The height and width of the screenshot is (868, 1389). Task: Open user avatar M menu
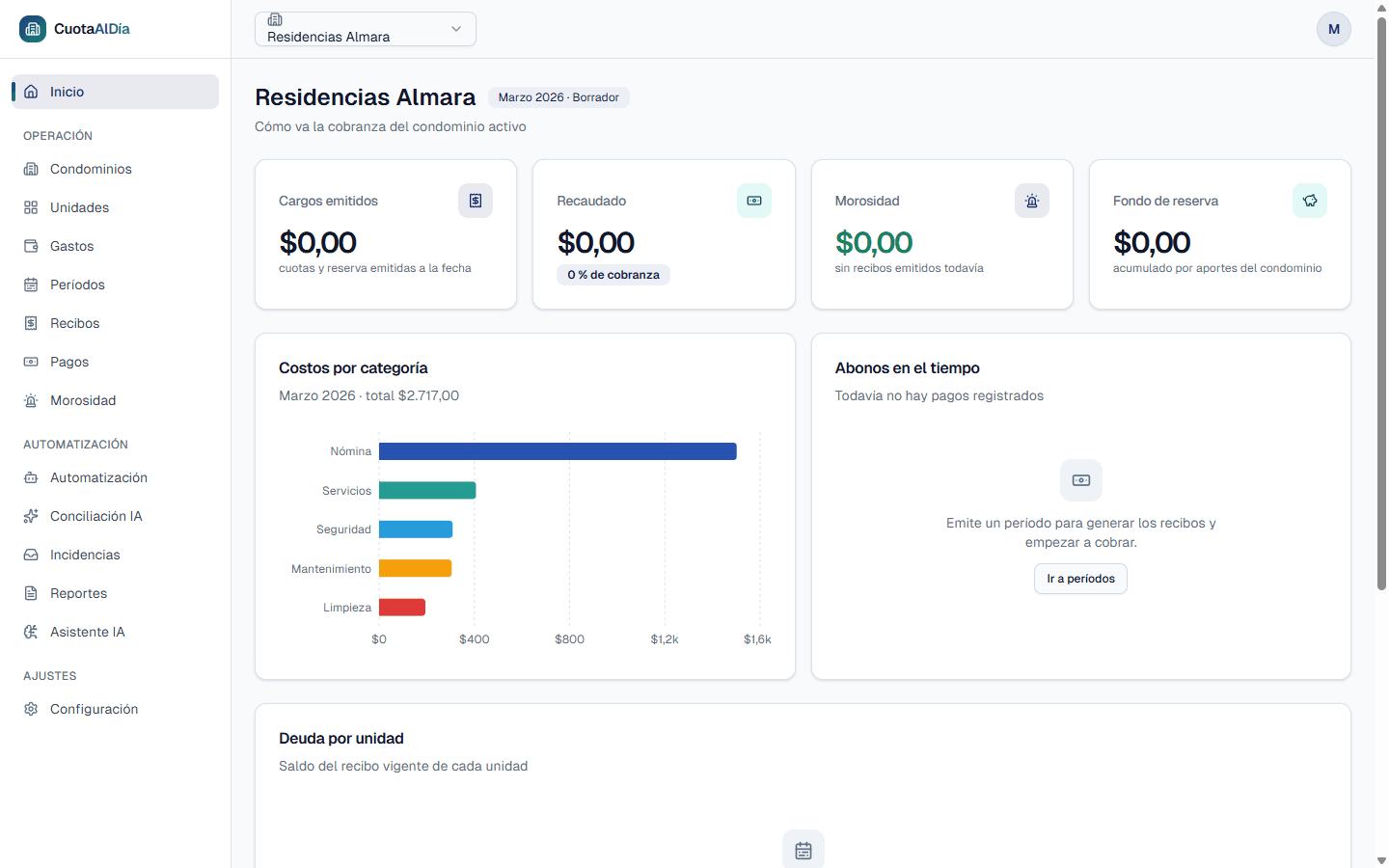pos(1334,29)
